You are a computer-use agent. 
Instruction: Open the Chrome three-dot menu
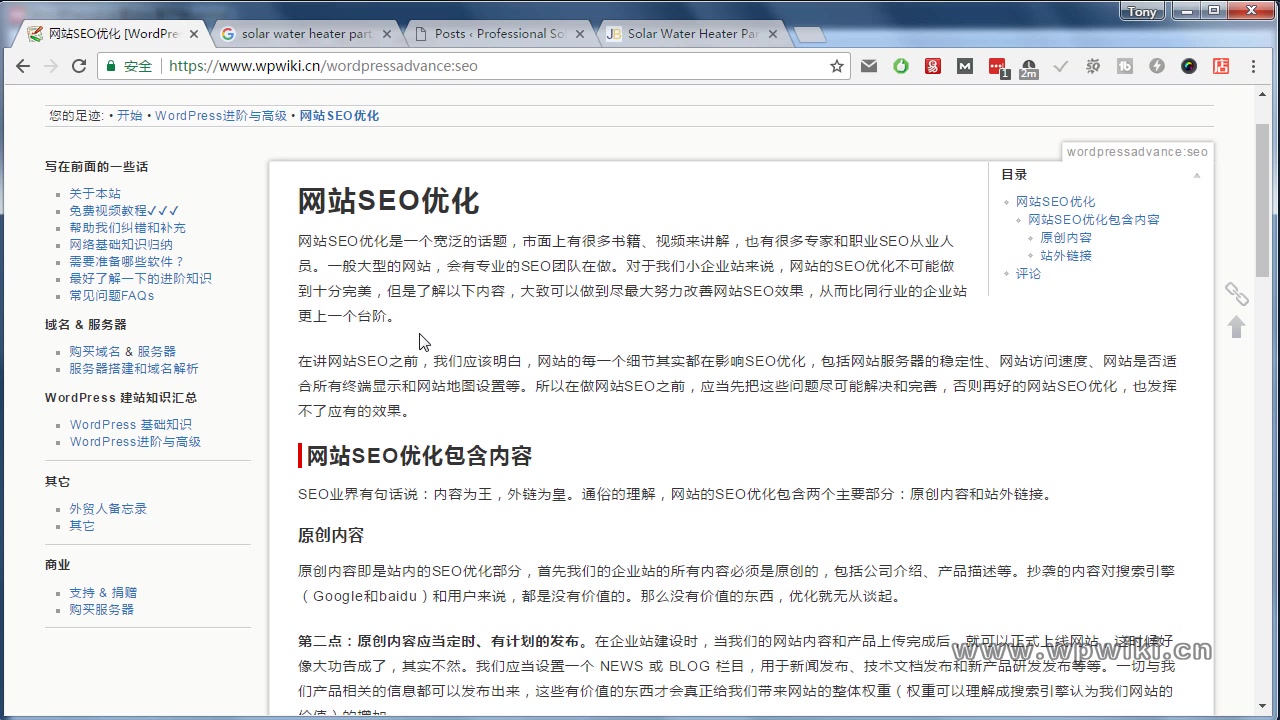[1254, 66]
